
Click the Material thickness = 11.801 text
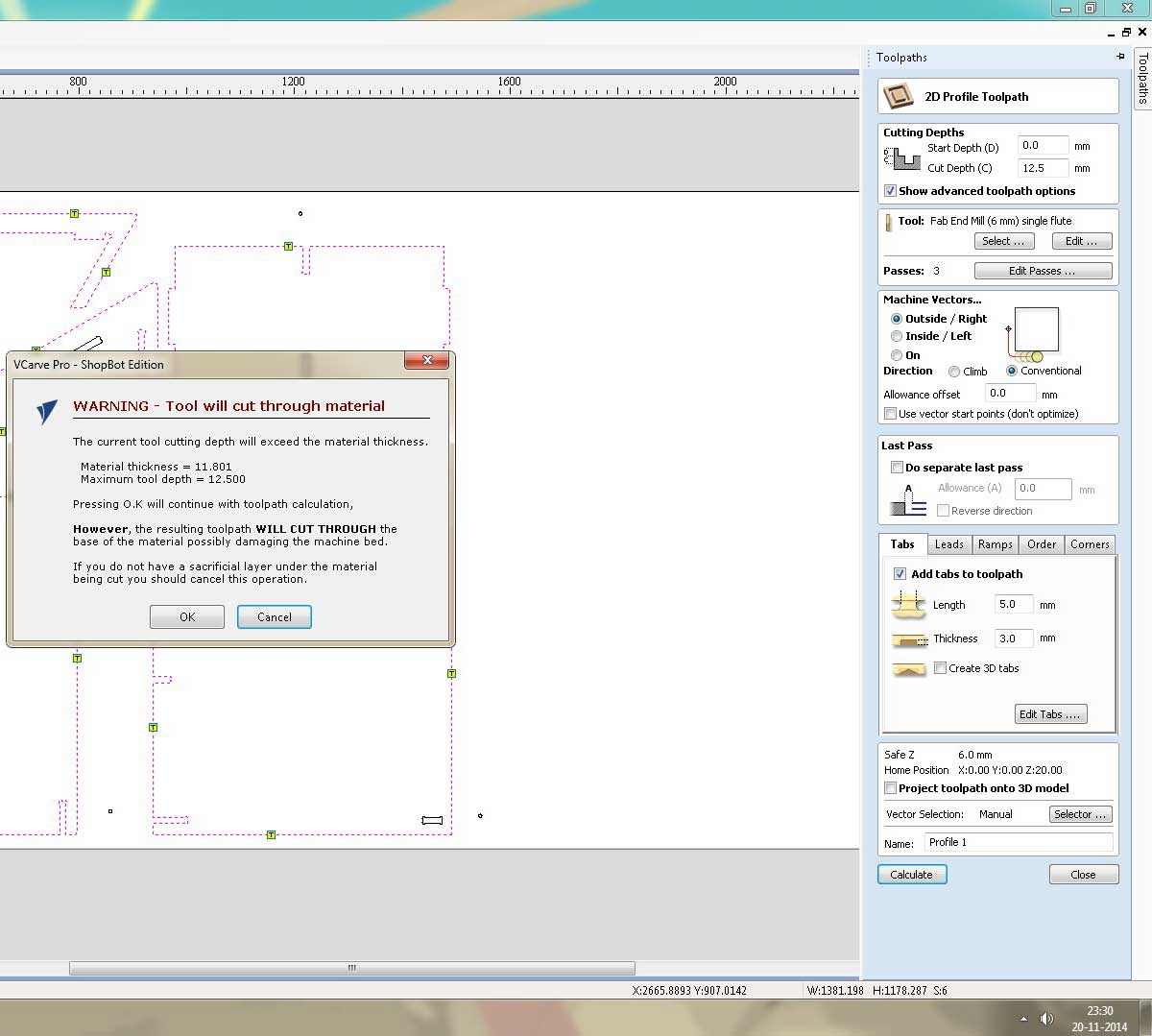[x=156, y=467]
